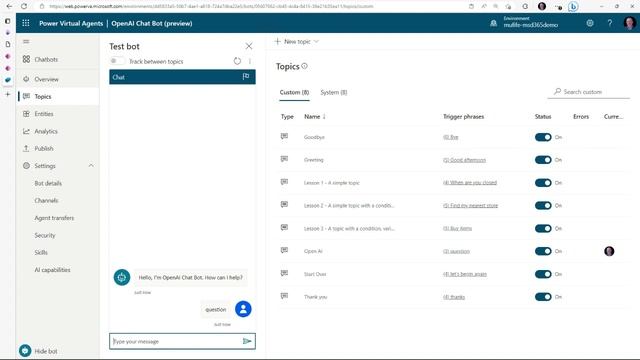The height and width of the screenshot is (360, 640).
Task: Open AI capabilities settings page
Action: coord(52,270)
